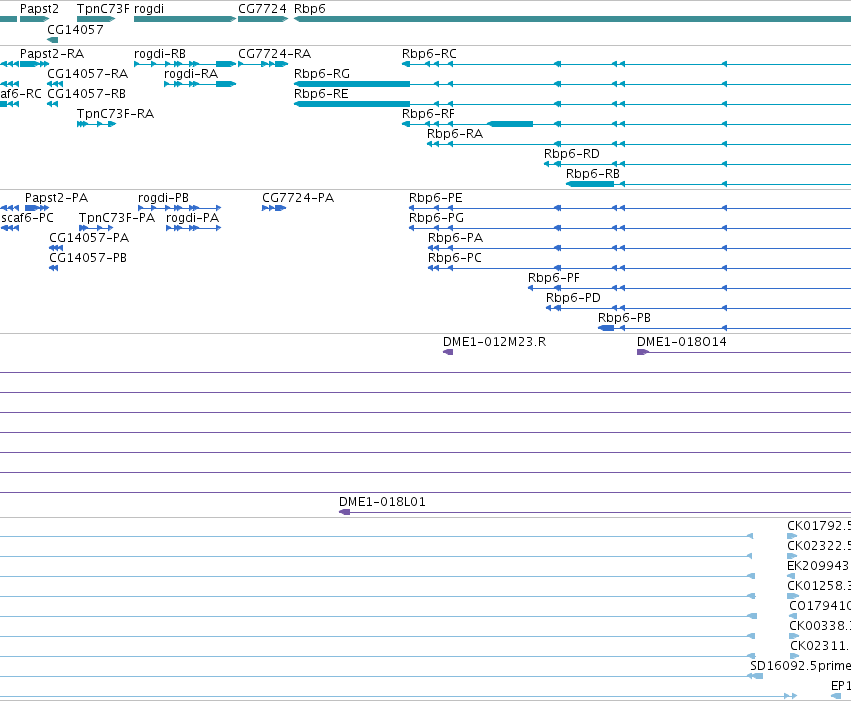Click EST label CK02322.5

[819, 546]
